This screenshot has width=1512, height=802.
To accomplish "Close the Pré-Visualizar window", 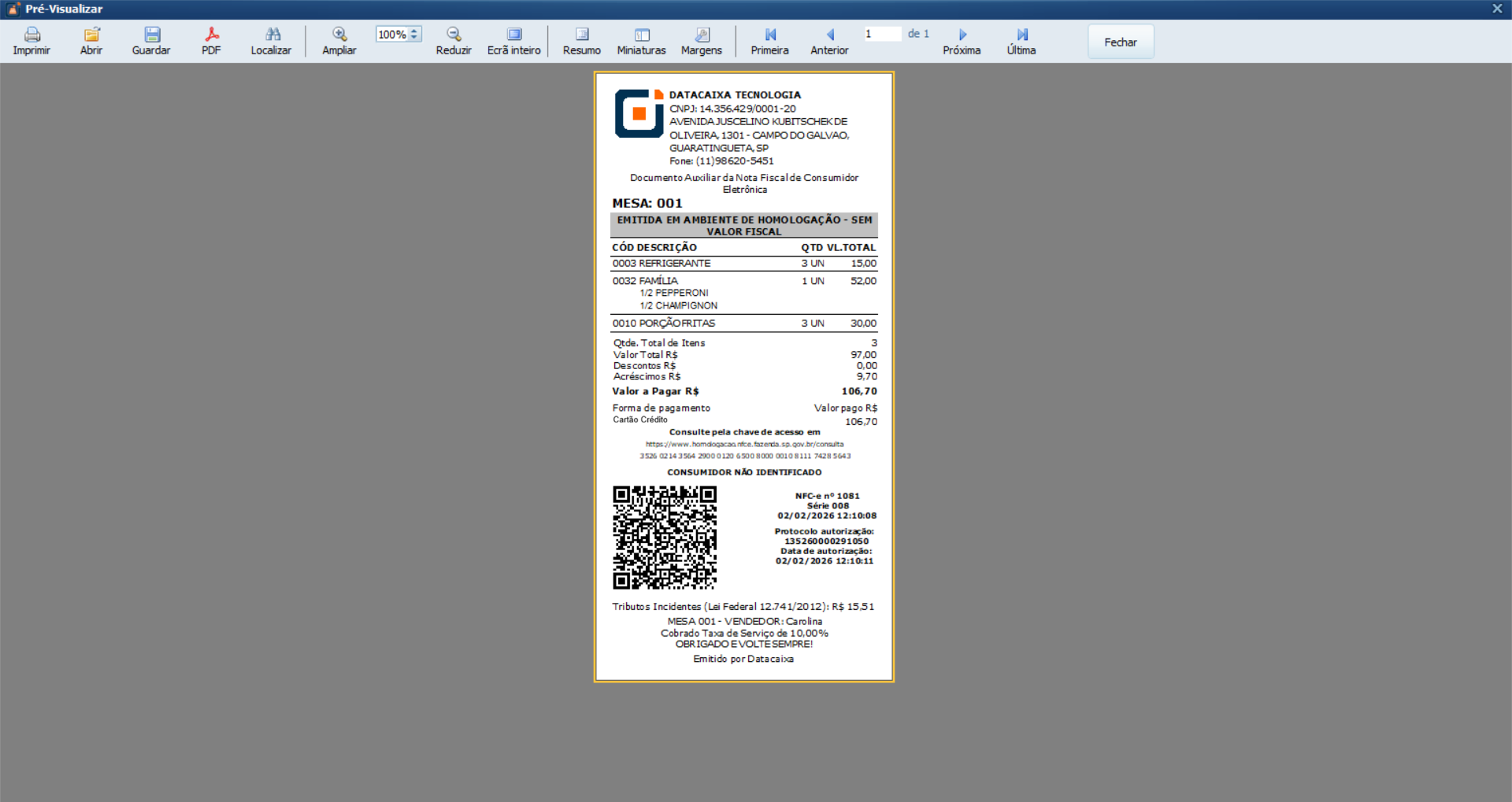I will (x=1497, y=9).
